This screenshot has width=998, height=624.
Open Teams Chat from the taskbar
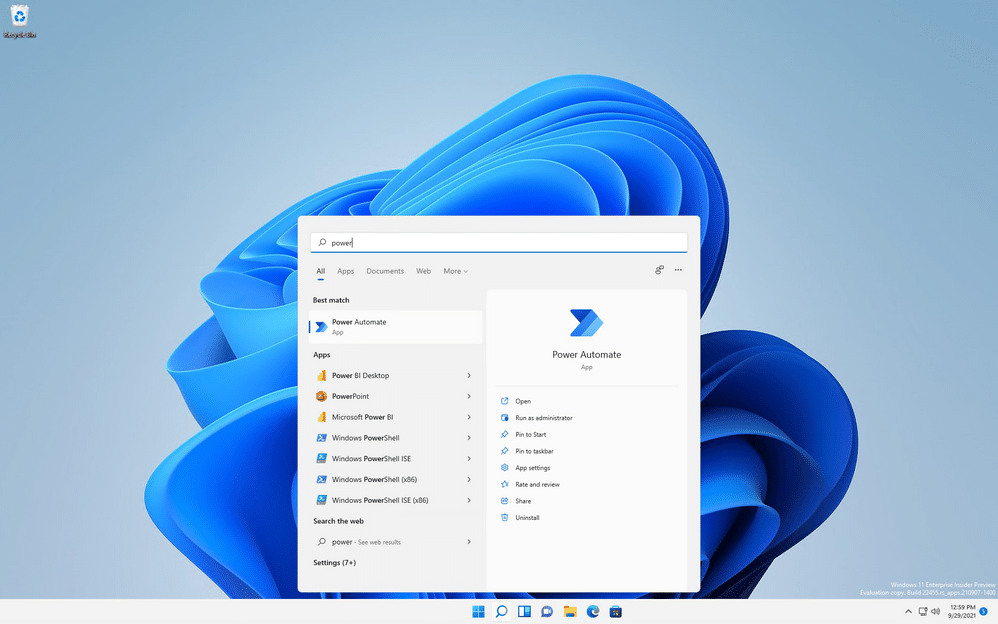pyautogui.click(x=546, y=611)
